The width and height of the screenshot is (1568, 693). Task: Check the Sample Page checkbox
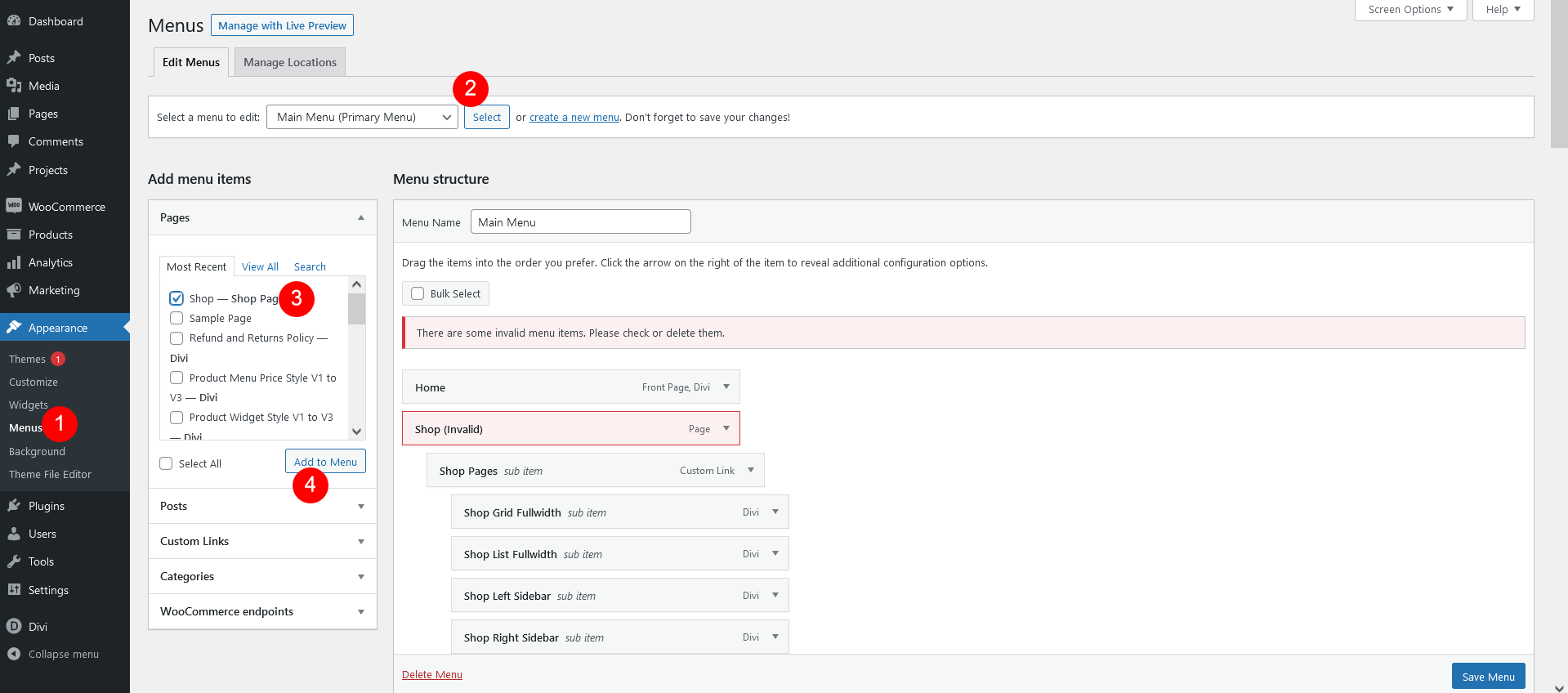point(176,318)
